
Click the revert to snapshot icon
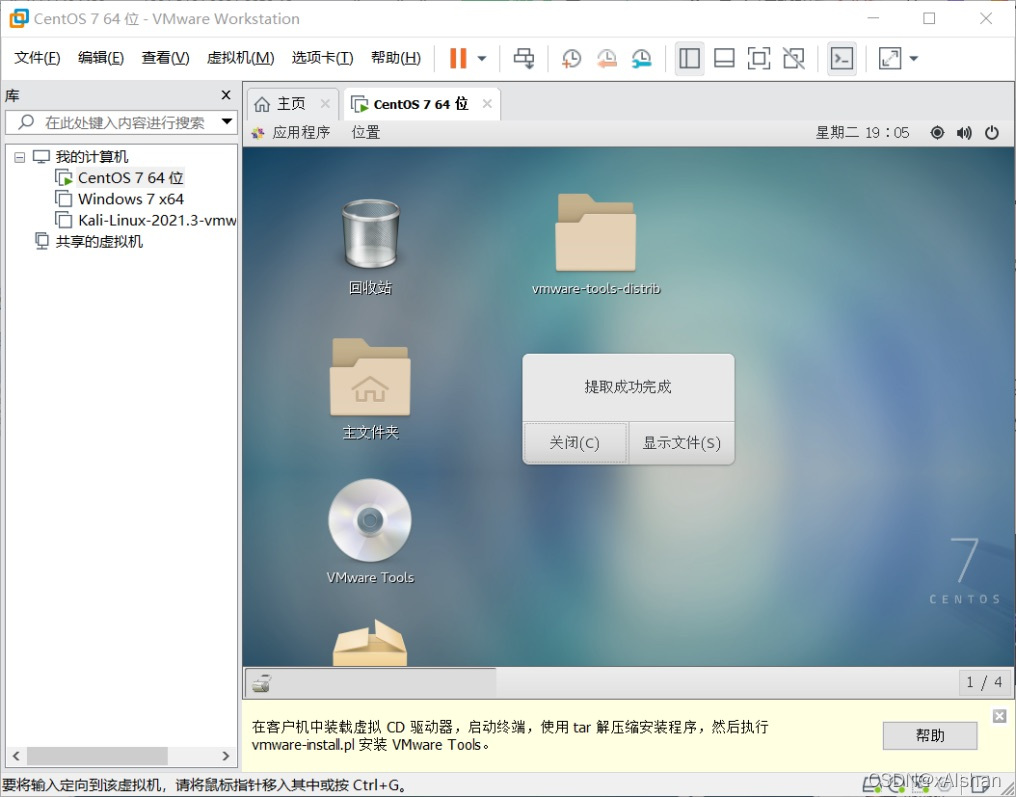pyautogui.click(x=606, y=58)
